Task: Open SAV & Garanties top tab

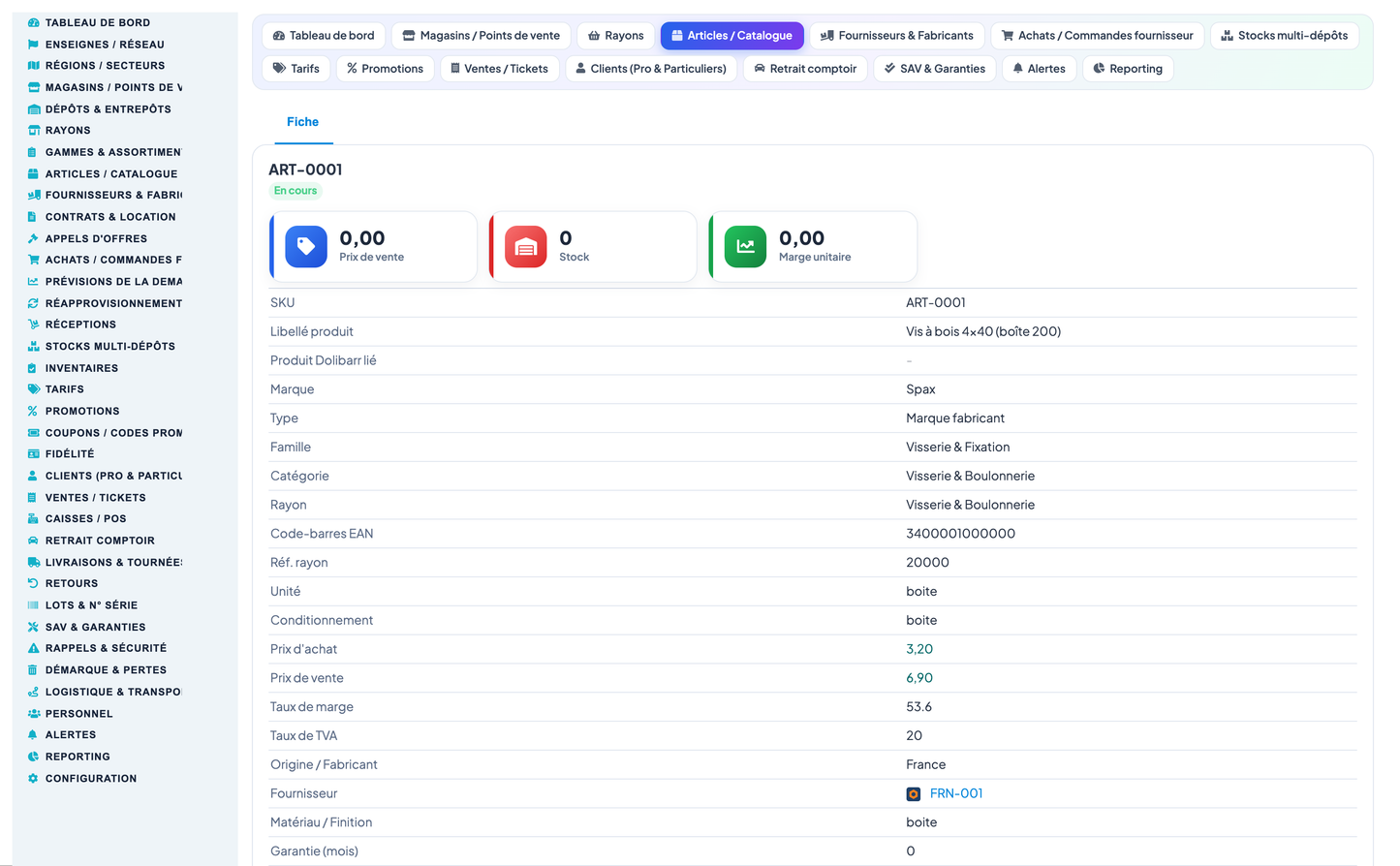Action: pyautogui.click(x=935, y=69)
